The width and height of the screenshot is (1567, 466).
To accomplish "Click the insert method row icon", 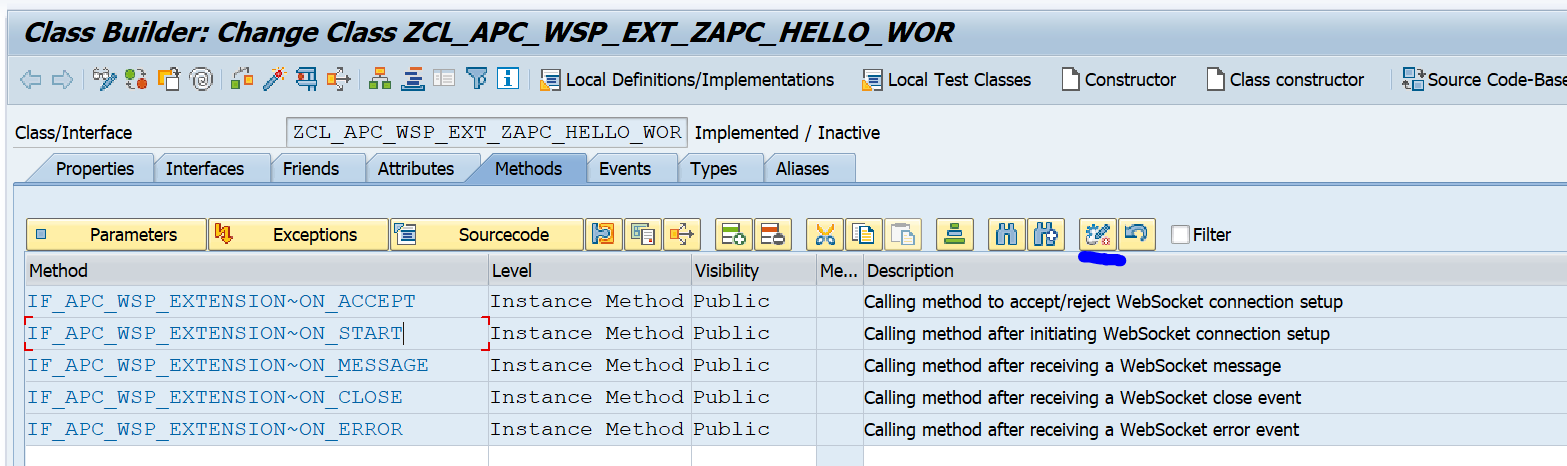I will tap(733, 235).
